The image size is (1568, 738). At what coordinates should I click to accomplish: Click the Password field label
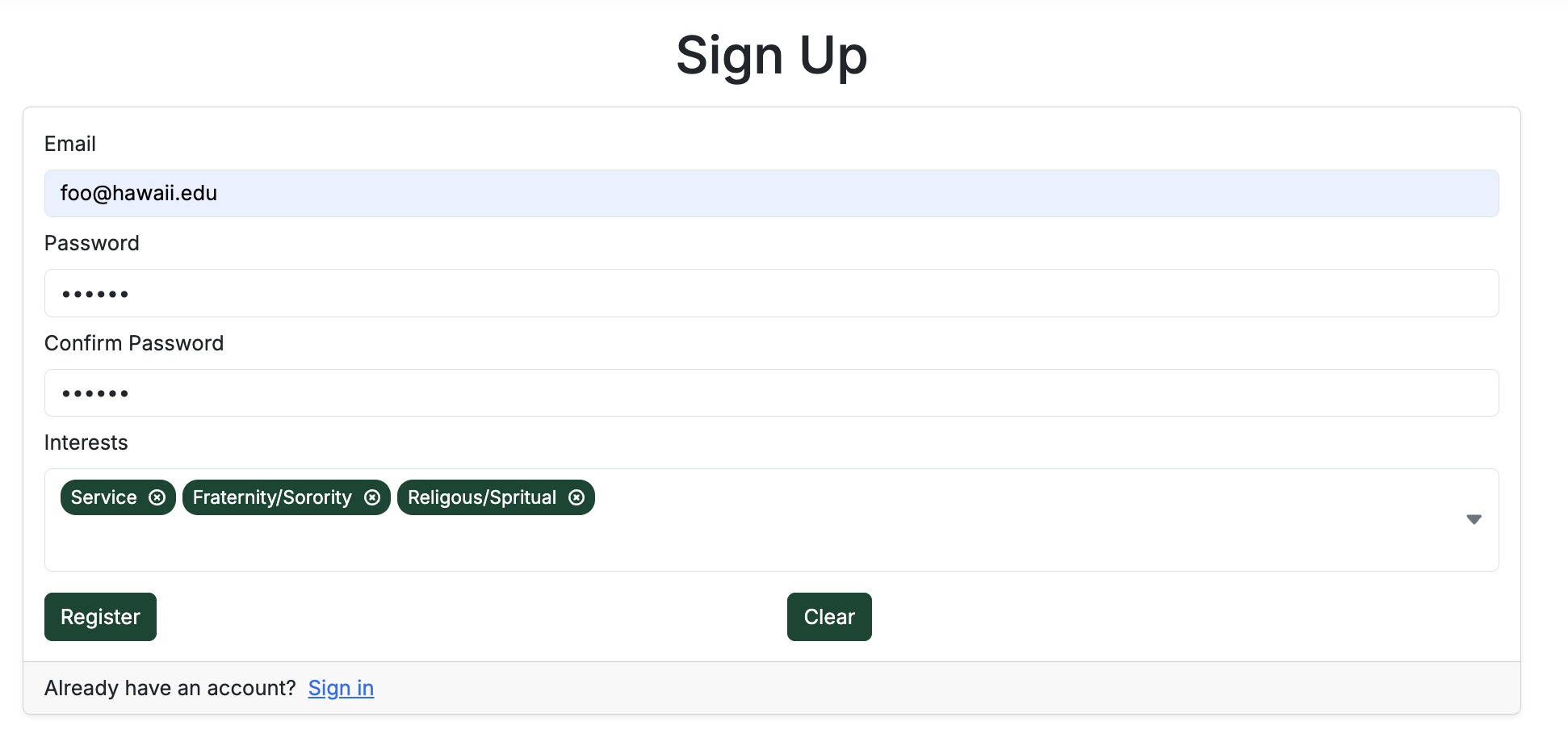pos(92,243)
